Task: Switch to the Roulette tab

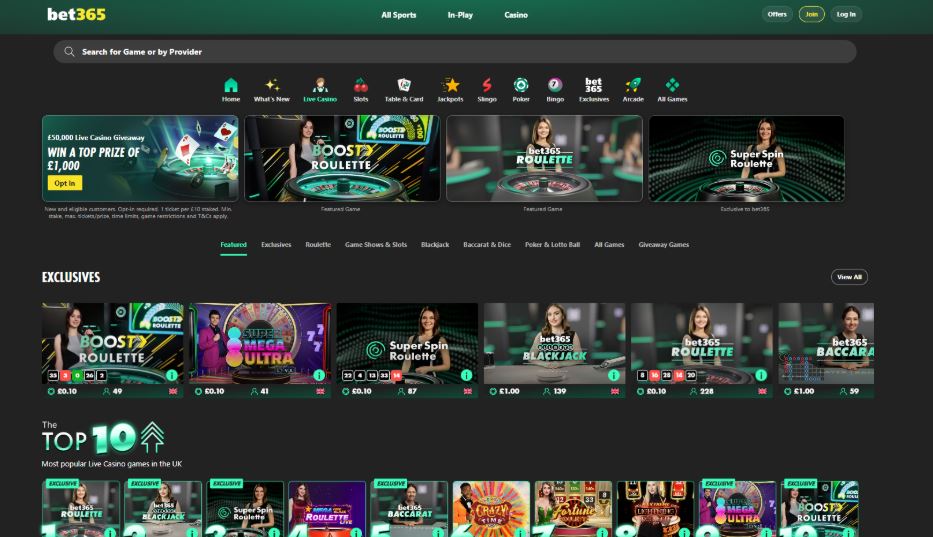Action: pos(318,245)
